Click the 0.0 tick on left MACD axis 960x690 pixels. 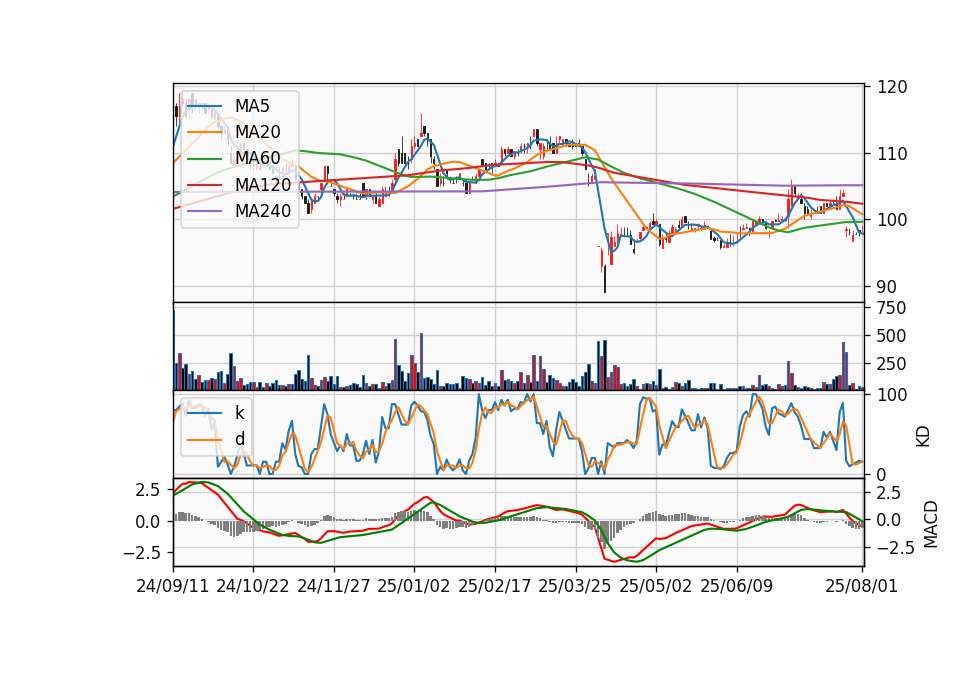[148, 522]
